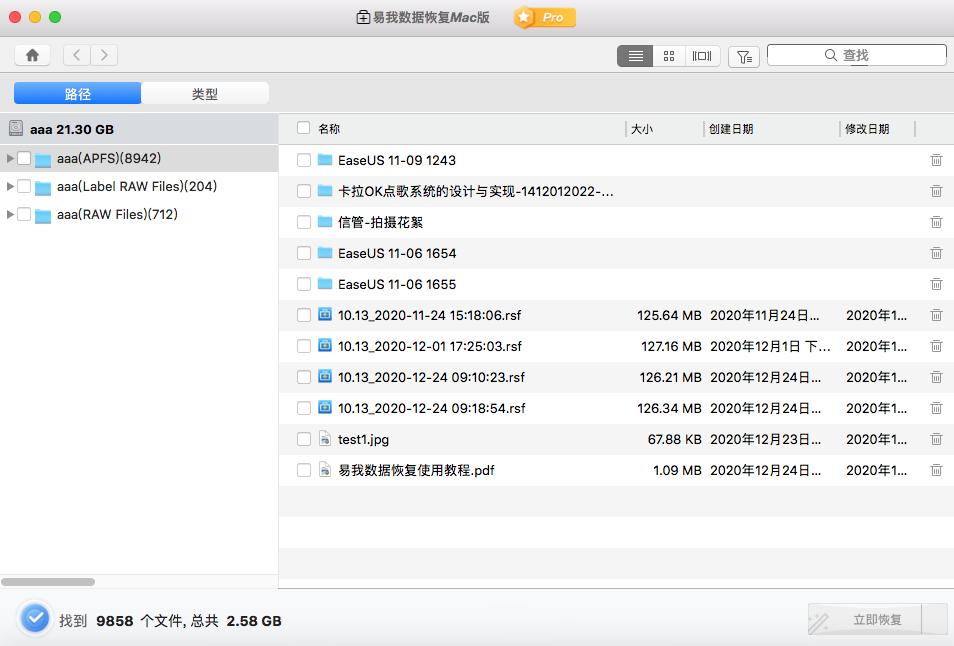Expand the aaa(APFS)(8942) tree node
954x646 pixels.
click(x=10, y=157)
